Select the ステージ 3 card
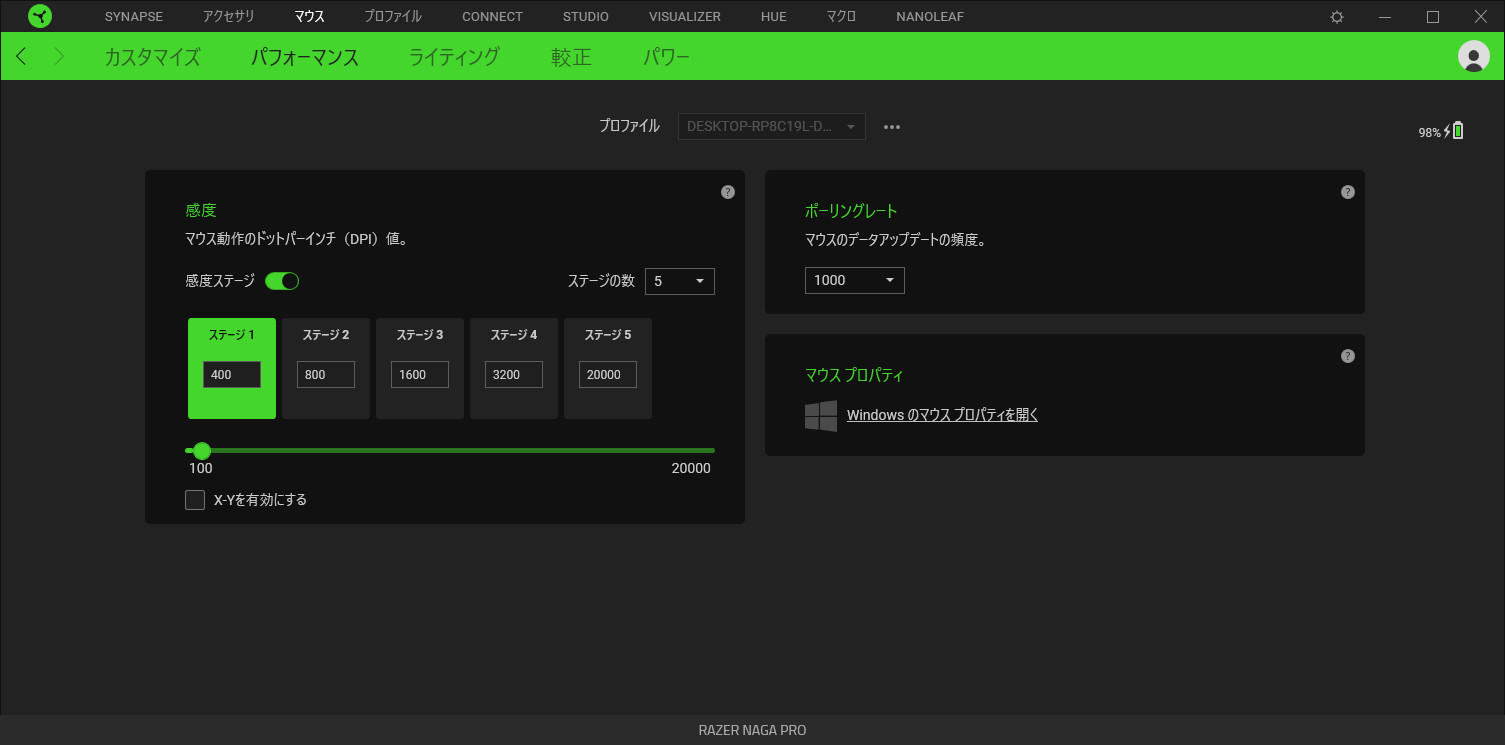Image resolution: width=1505 pixels, height=745 pixels. 420,368
